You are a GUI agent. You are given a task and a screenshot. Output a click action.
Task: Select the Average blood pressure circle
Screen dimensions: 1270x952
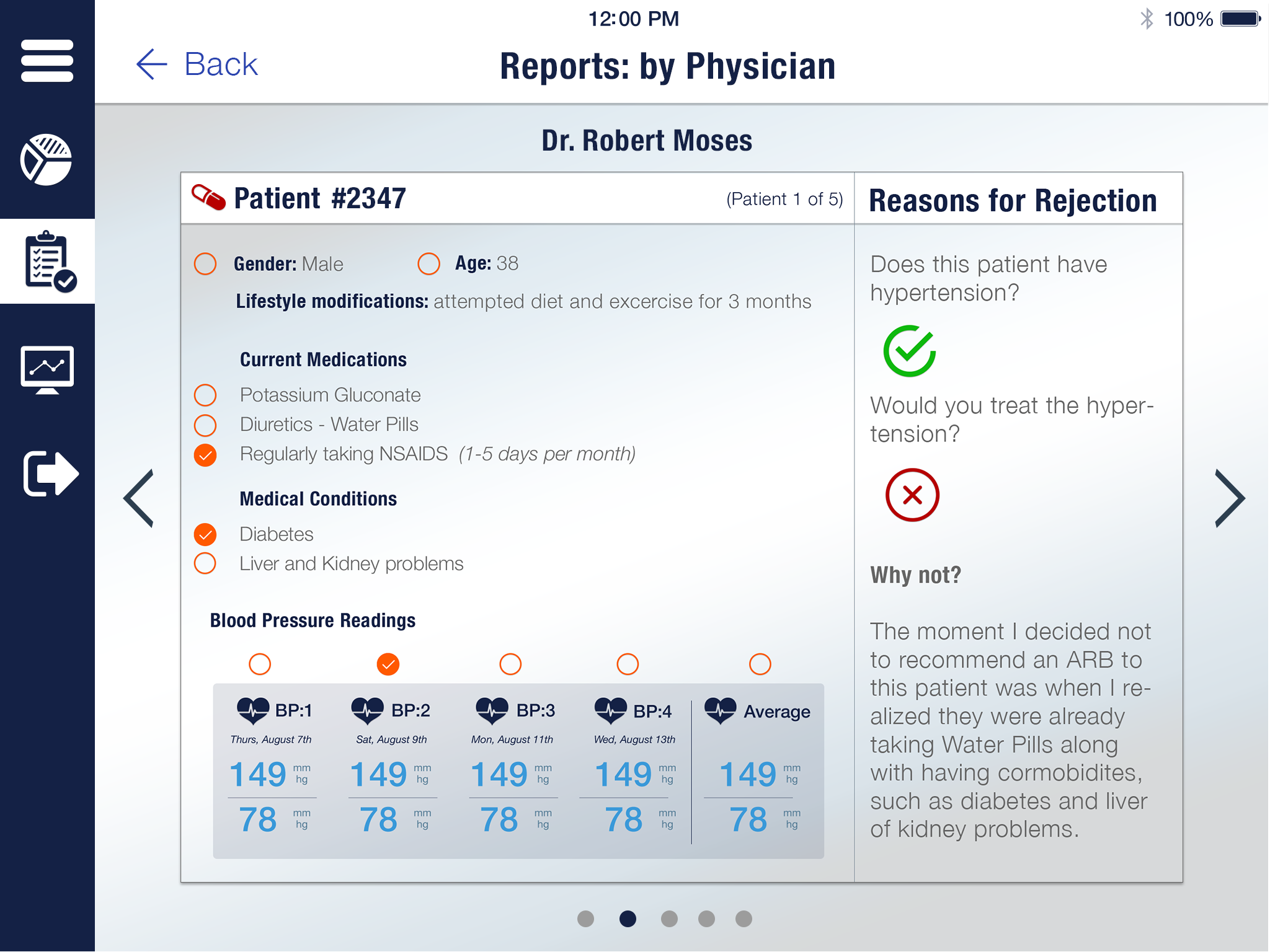(760, 664)
